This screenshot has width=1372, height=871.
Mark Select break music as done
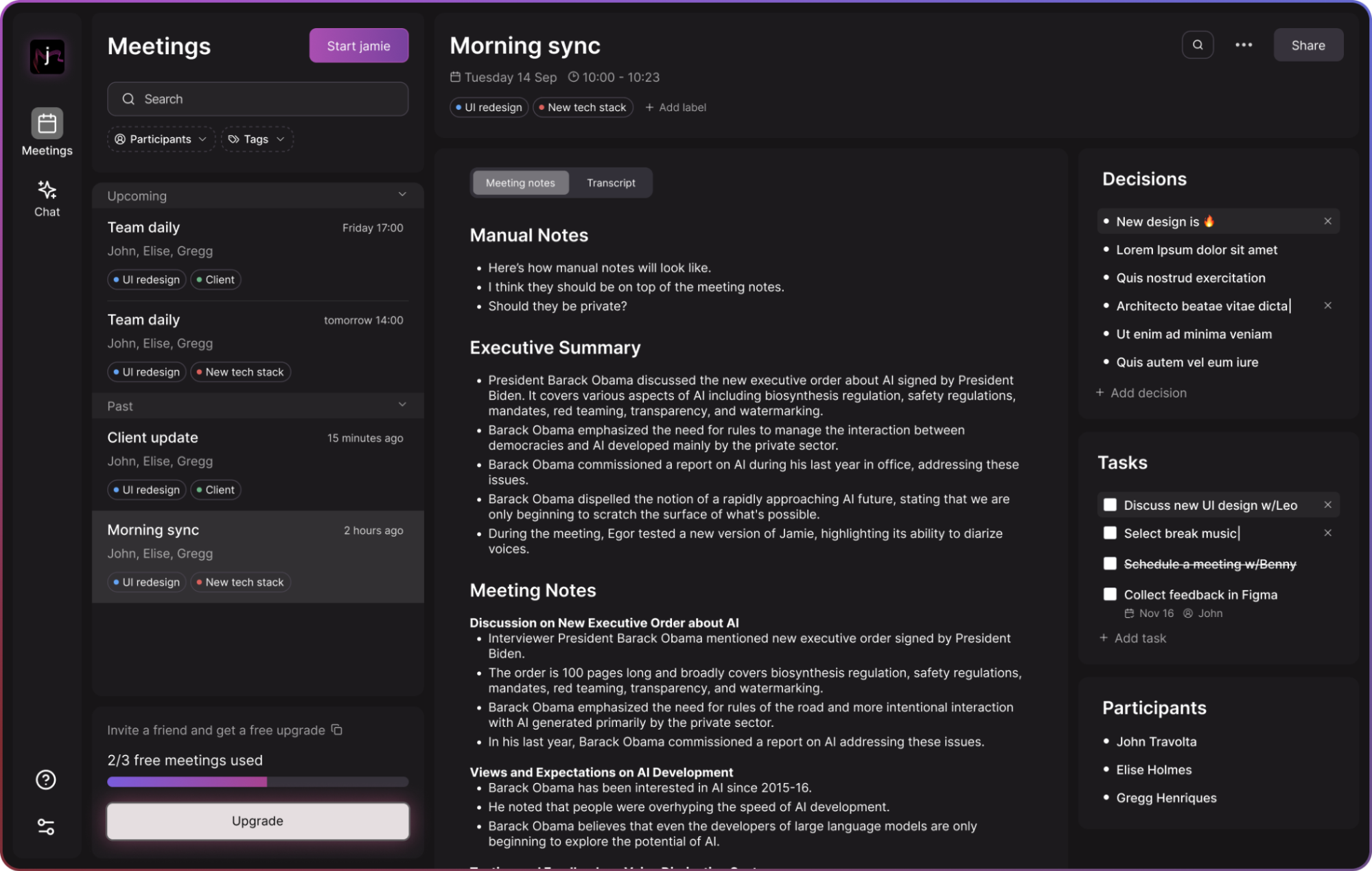pyautogui.click(x=1109, y=533)
